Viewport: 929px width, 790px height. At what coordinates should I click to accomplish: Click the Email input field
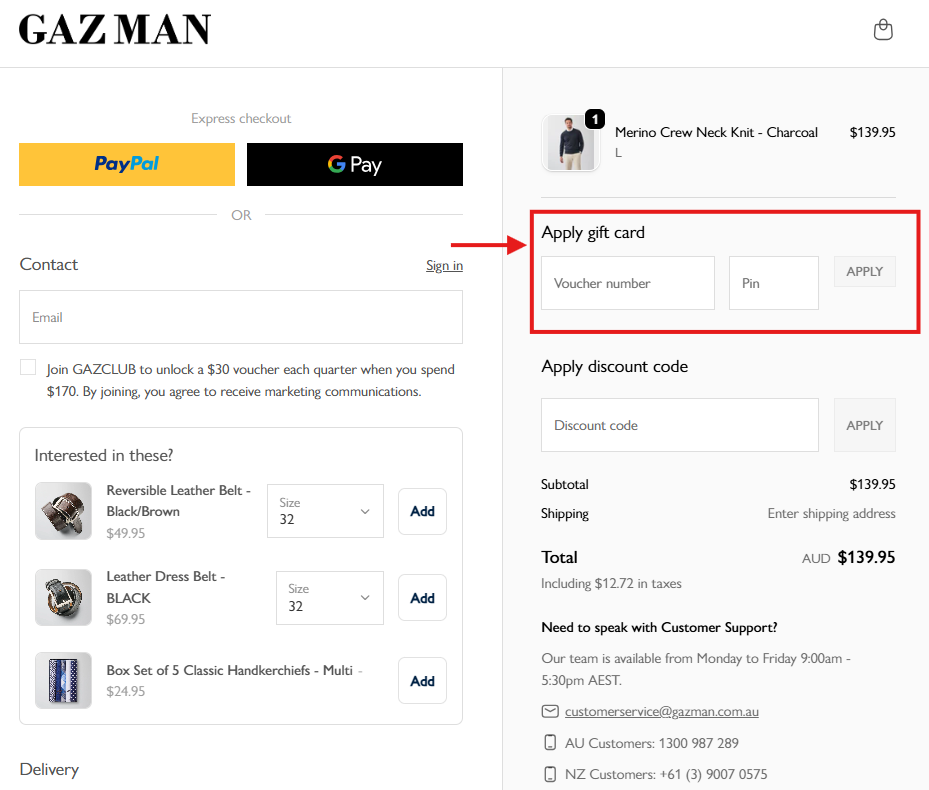tap(241, 317)
